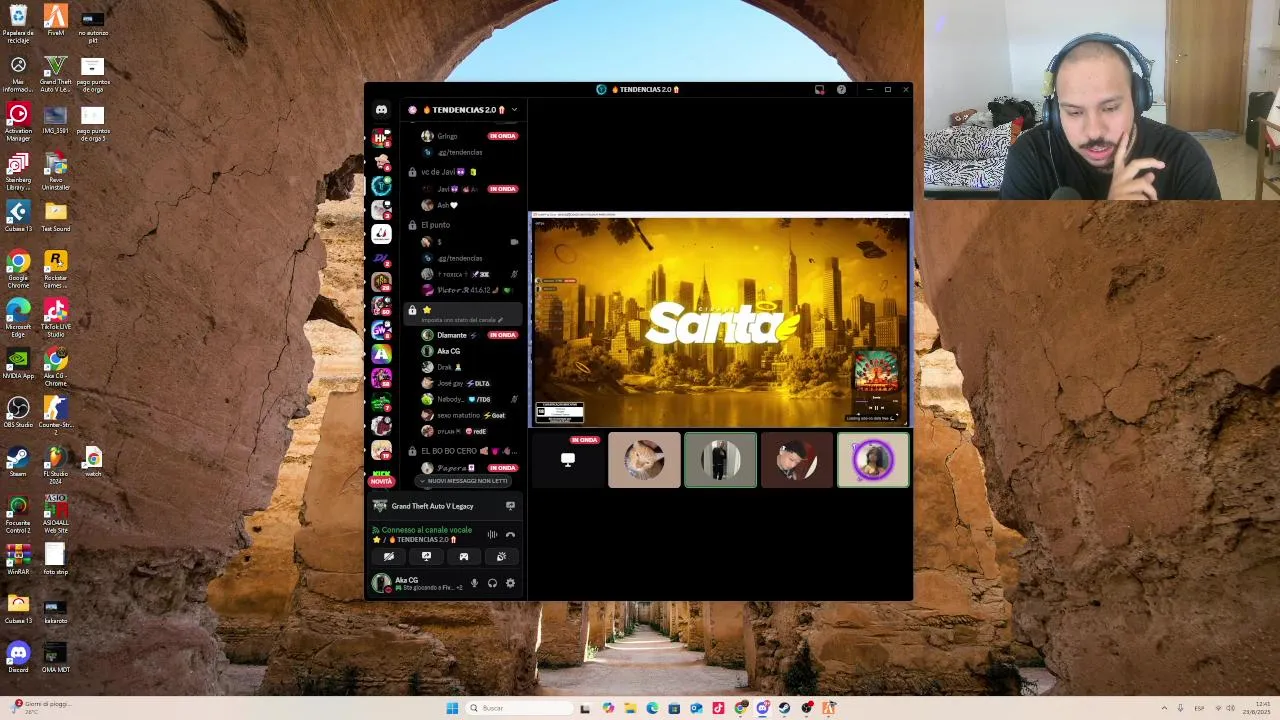The image size is (1280, 720).
Task: Mute microphone in the Discord user panel
Action: 474,583
